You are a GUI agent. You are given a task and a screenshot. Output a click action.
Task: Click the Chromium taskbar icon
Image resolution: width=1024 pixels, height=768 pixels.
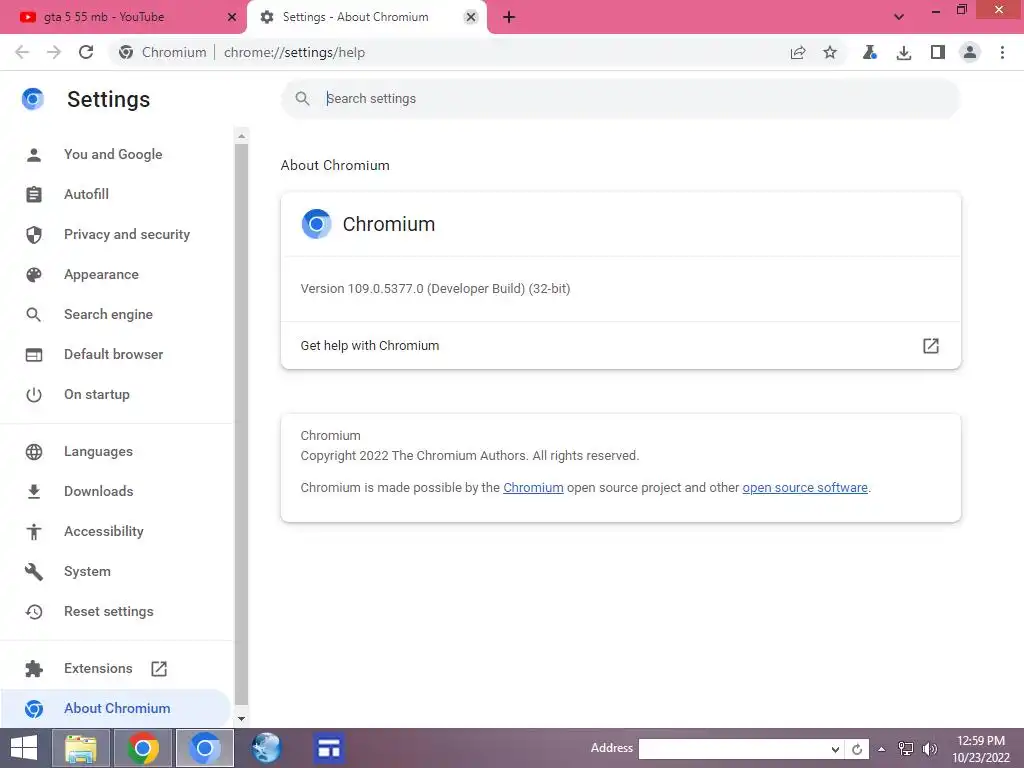coord(204,748)
